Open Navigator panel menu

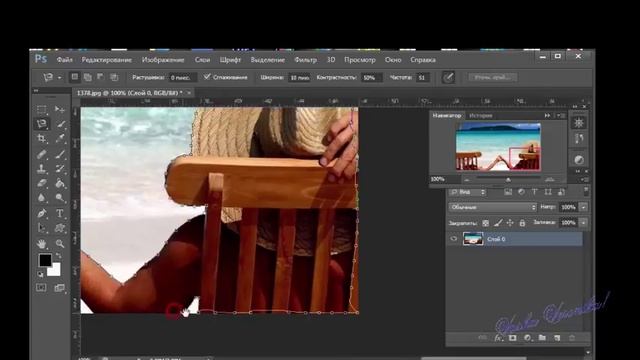[x=561, y=116]
